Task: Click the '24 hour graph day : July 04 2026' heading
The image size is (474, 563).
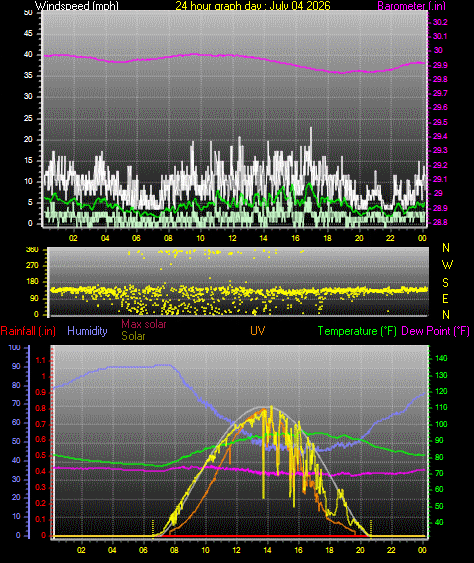Action: click(x=253, y=6)
